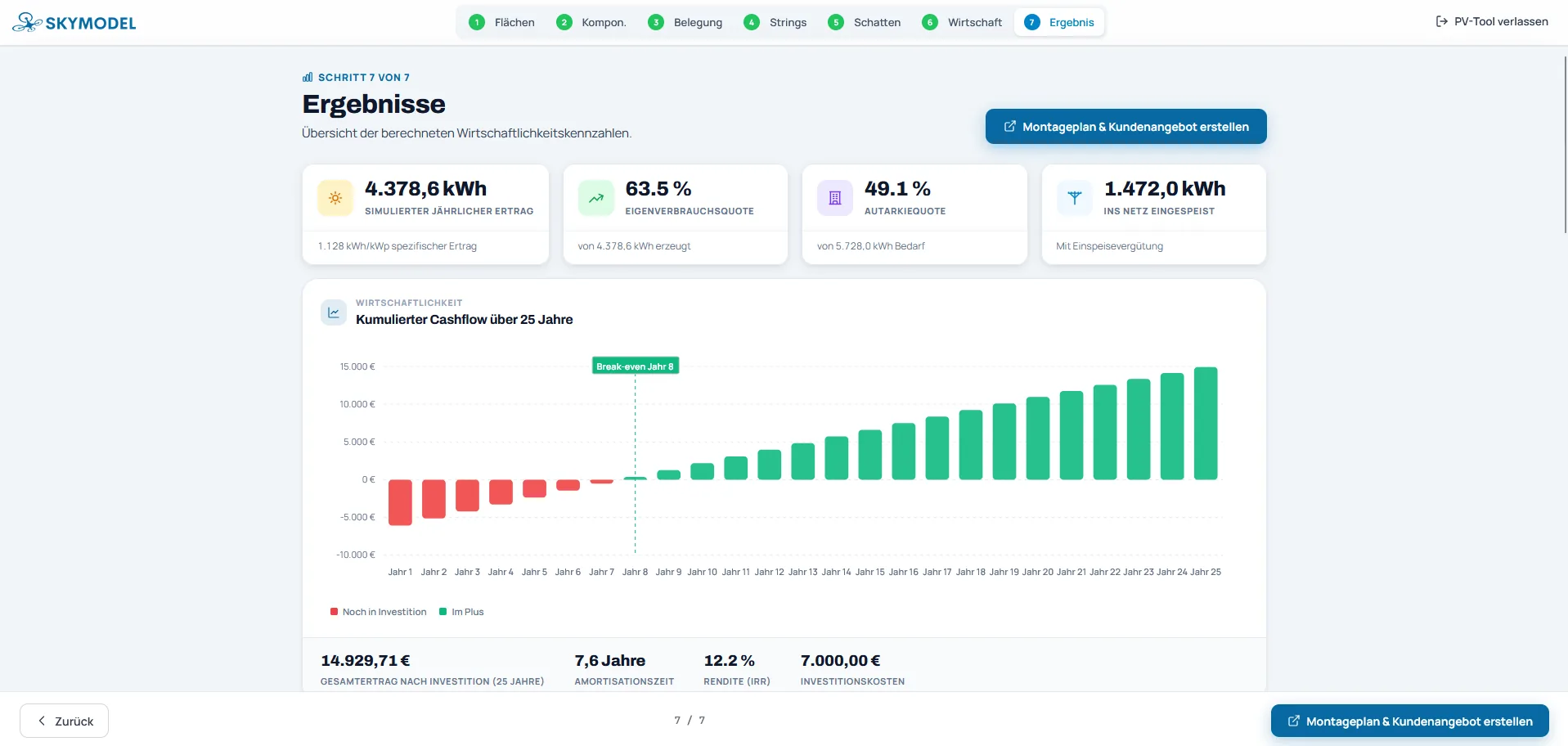Click 1.128 kWh/kWp spezifischer Ertrag text
Viewport: 1568px width, 746px height.
(397, 245)
